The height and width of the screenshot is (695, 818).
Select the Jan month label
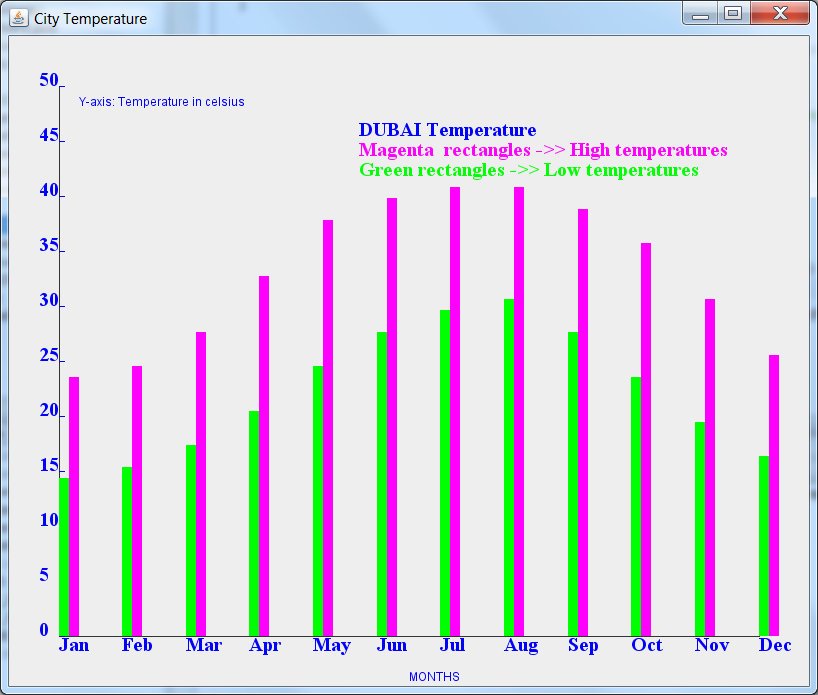point(73,645)
